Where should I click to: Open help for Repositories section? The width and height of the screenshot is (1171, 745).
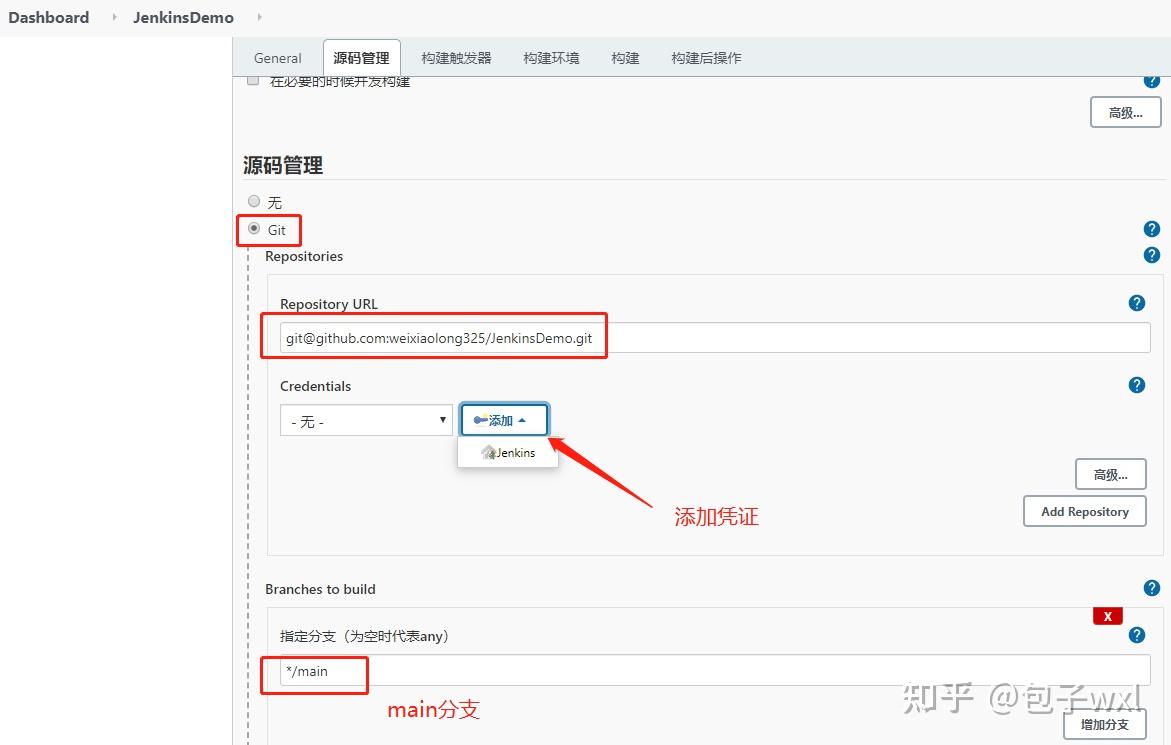click(x=1151, y=255)
